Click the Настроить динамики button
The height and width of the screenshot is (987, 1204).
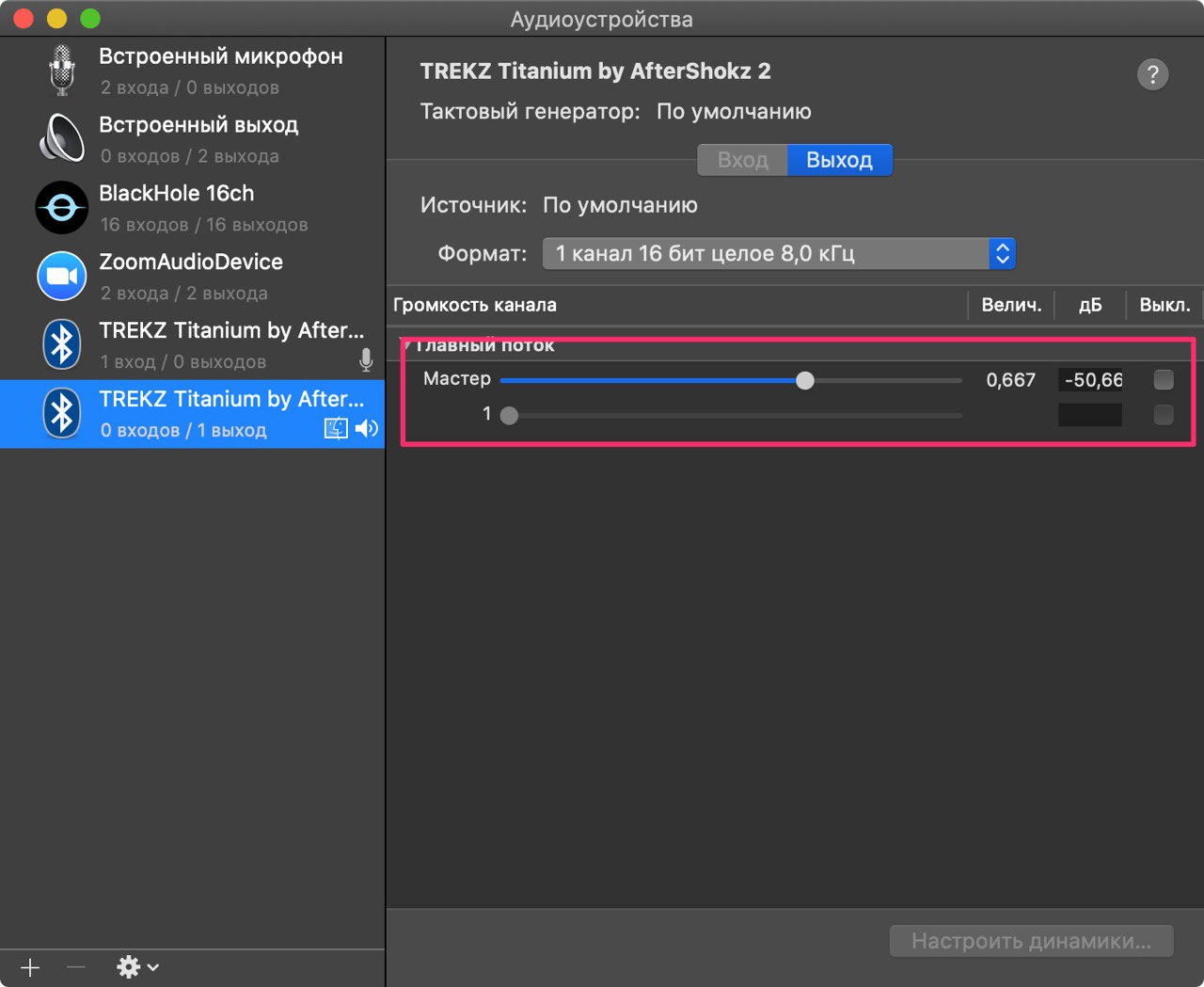pyautogui.click(x=1032, y=941)
